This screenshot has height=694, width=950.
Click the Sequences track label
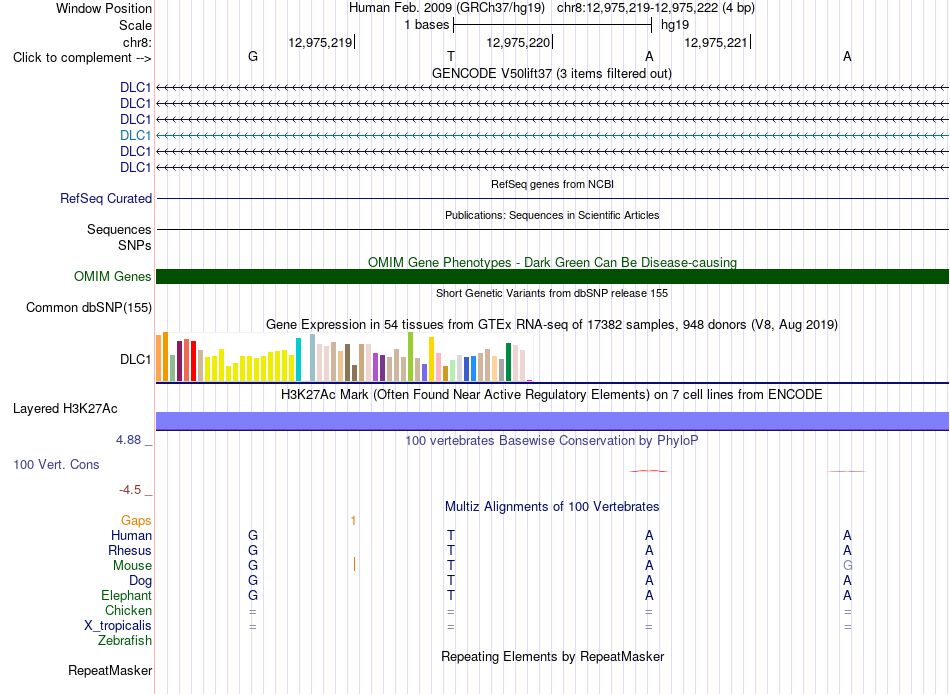pos(119,229)
